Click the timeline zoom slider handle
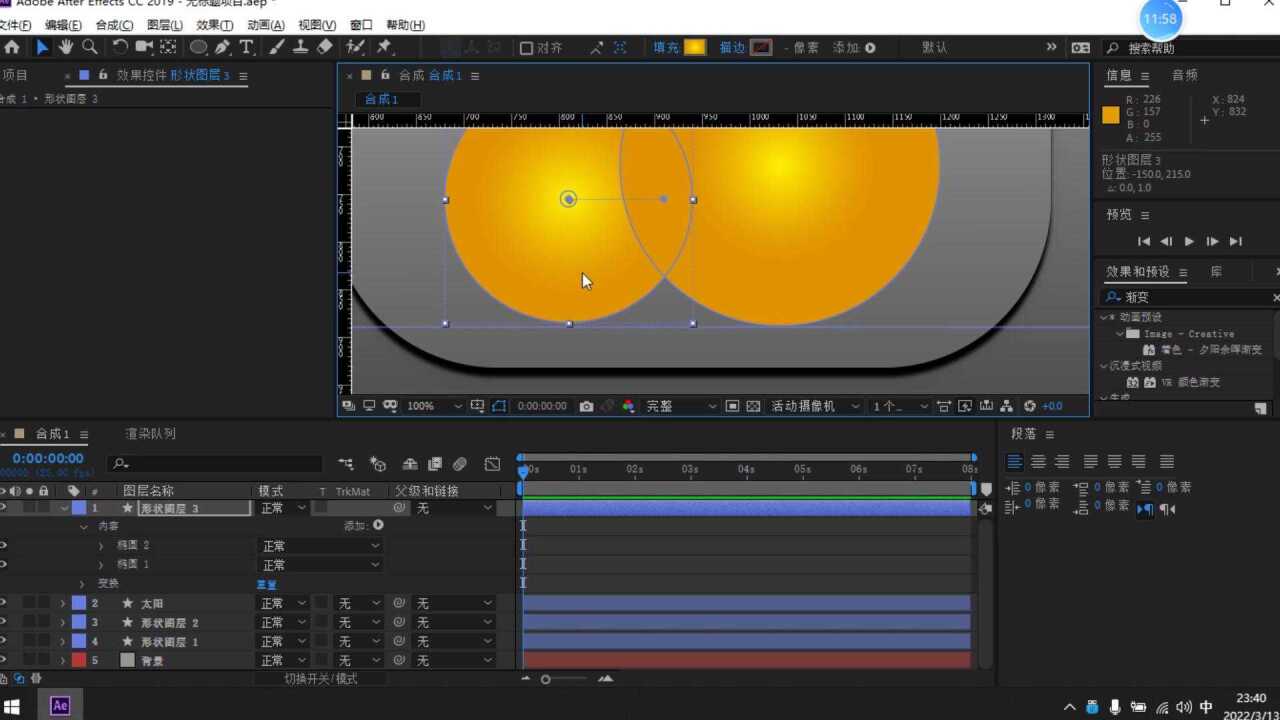The width and height of the screenshot is (1280, 720). coord(545,679)
